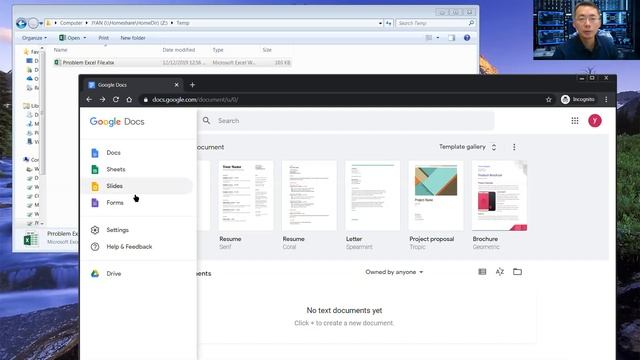The width and height of the screenshot is (640, 360).
Task: Open Forms from the side menu
Action: [x=115, y=203]
